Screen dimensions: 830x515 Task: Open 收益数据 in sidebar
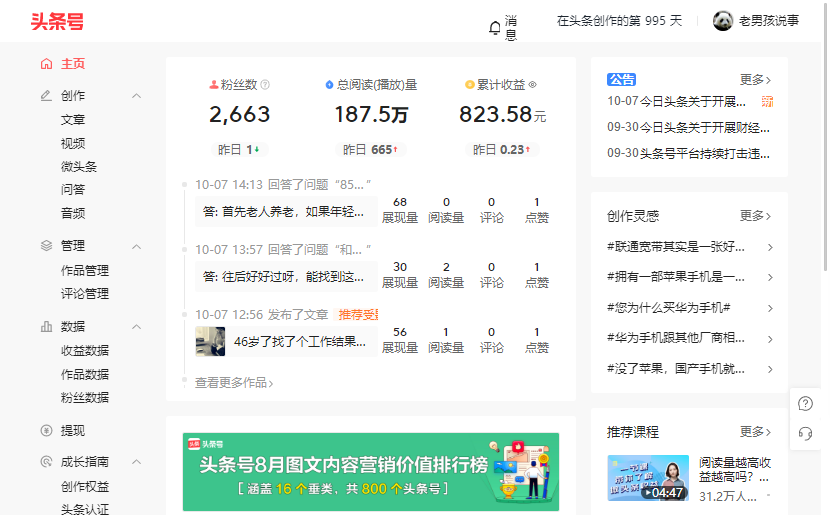(85, 350)
